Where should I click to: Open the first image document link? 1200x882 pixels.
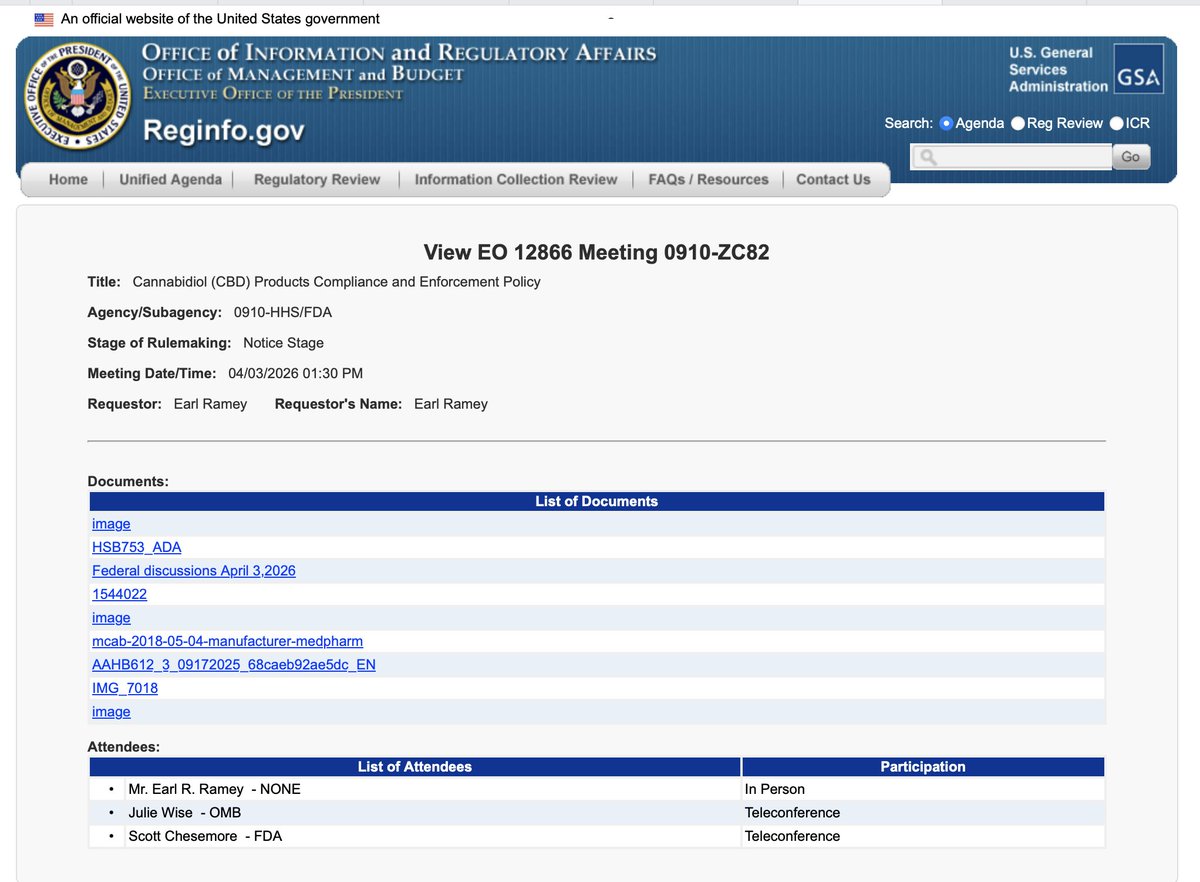click(111, 524)
